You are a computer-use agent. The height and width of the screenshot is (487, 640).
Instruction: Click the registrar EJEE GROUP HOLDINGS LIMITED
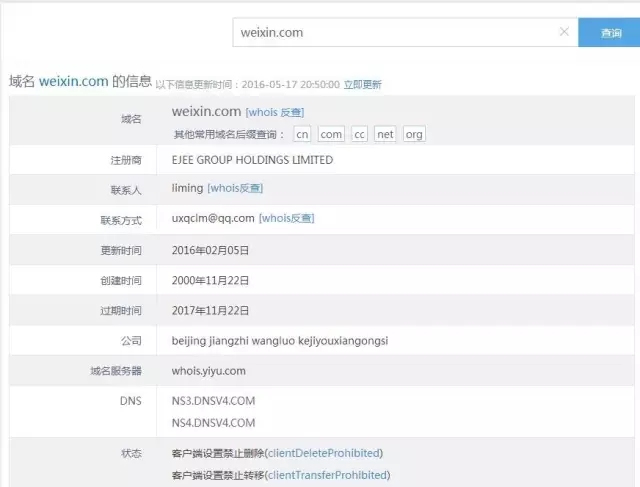(x=252, y=160)
